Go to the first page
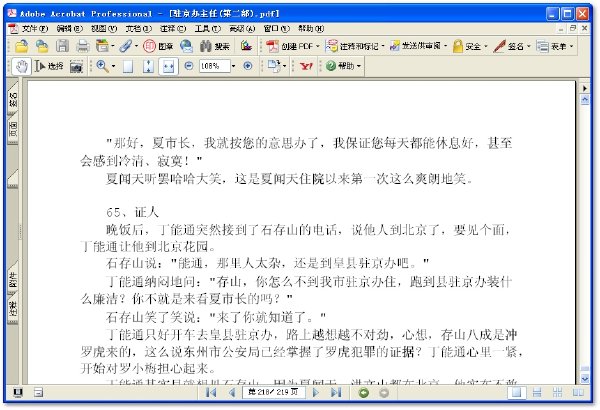This screenshot has width=600, height=410. click(211, 392)
